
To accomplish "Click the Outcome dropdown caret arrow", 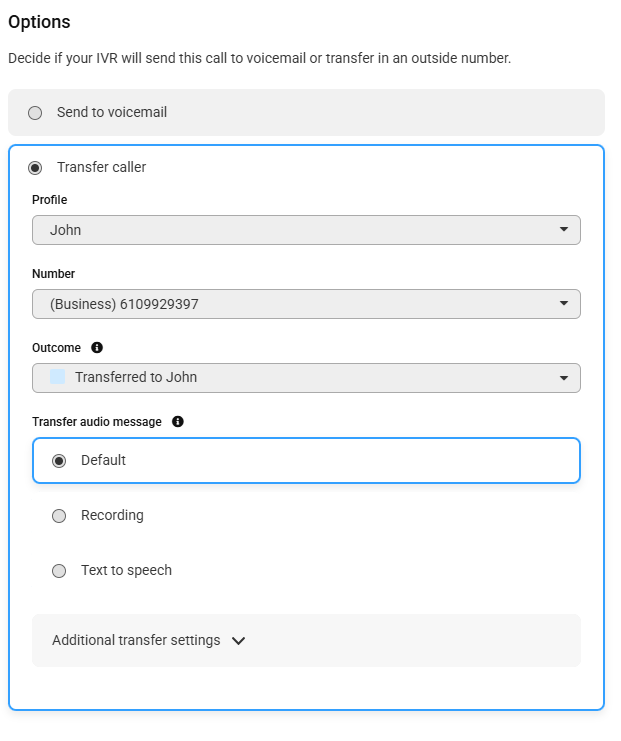I will click(564, 378).
